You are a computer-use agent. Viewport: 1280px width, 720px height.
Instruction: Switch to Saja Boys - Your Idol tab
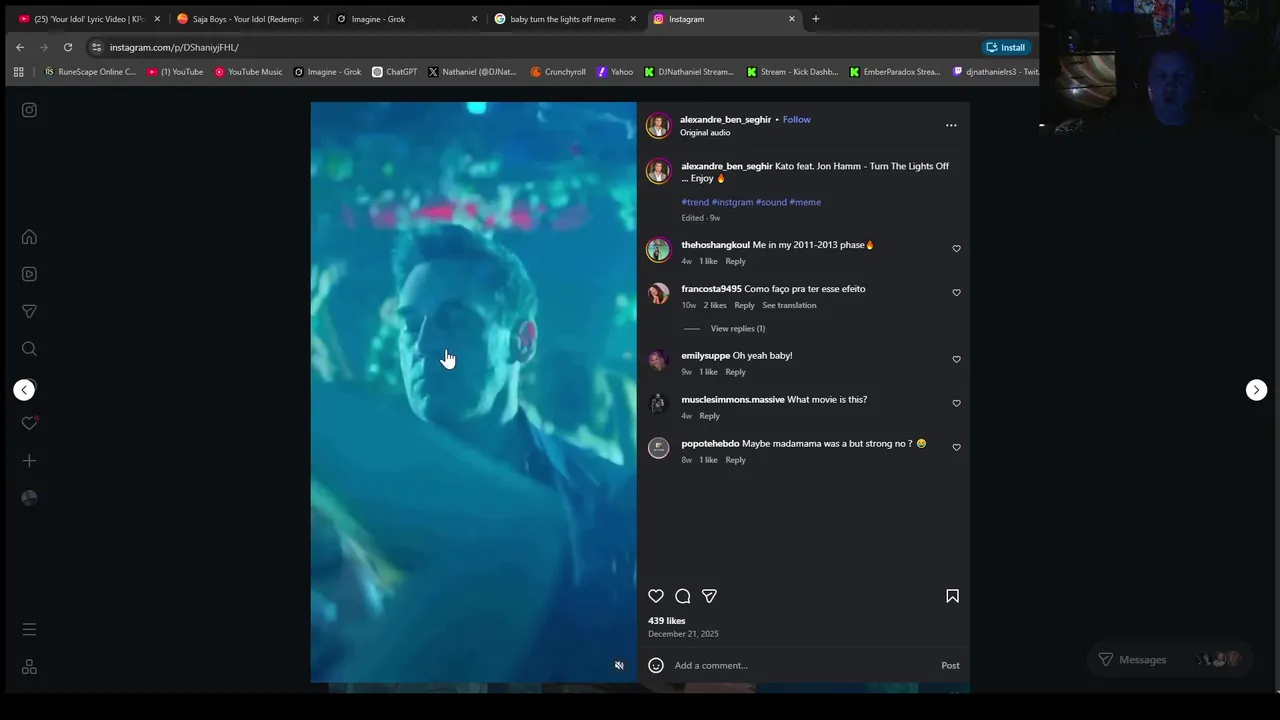point(248,19)
